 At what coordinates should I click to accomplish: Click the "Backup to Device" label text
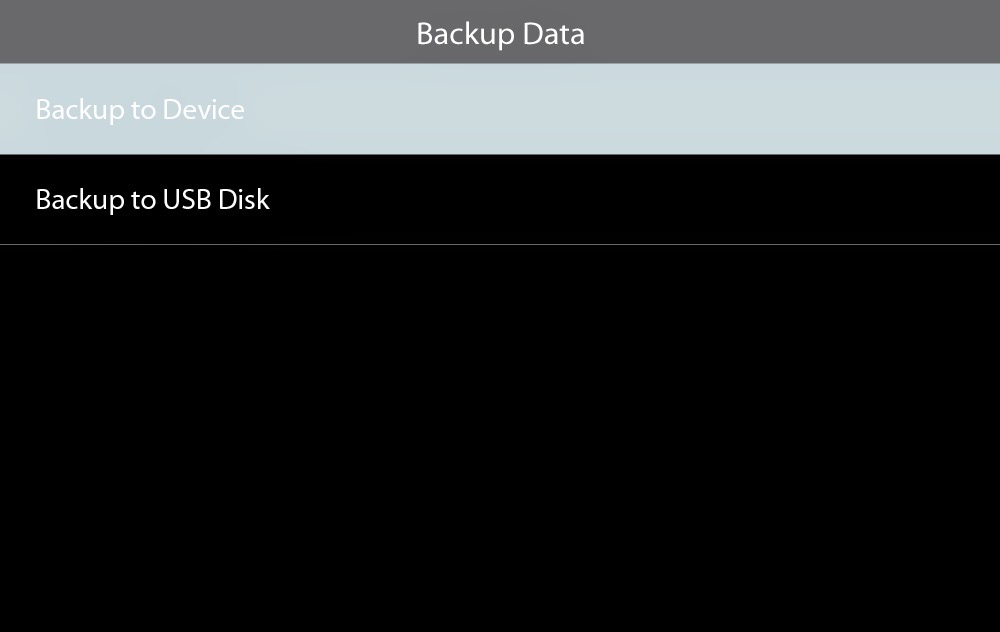tap(140, 109)
